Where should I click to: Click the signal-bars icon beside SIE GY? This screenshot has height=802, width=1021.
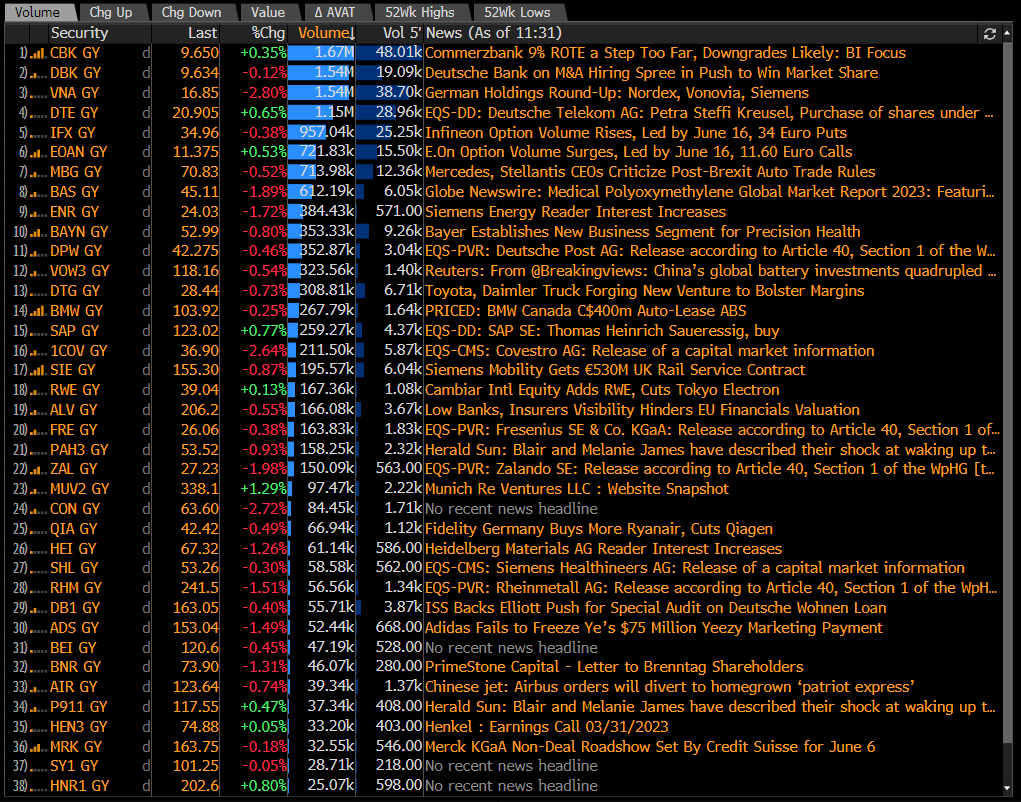pyautogui.click(x=38, y=370)
